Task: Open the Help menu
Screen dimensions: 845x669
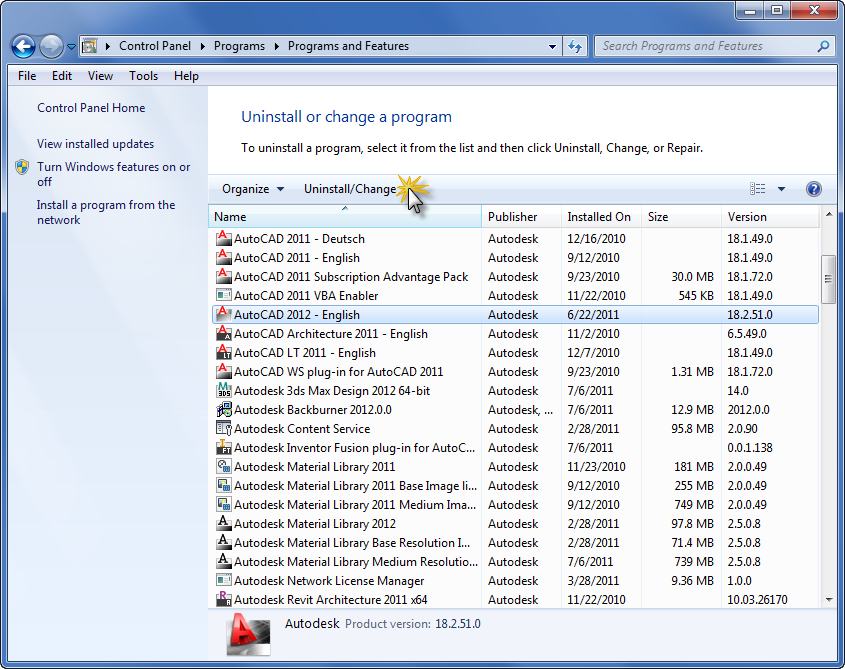Action: click(186, 76)
